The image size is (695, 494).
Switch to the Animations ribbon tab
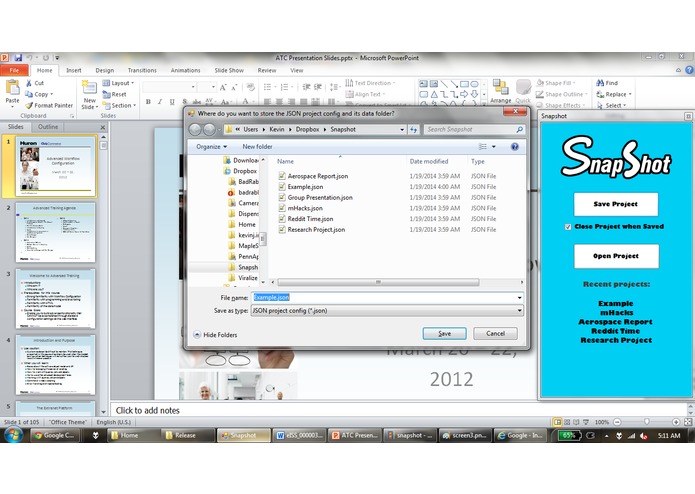tap(185, 70)
